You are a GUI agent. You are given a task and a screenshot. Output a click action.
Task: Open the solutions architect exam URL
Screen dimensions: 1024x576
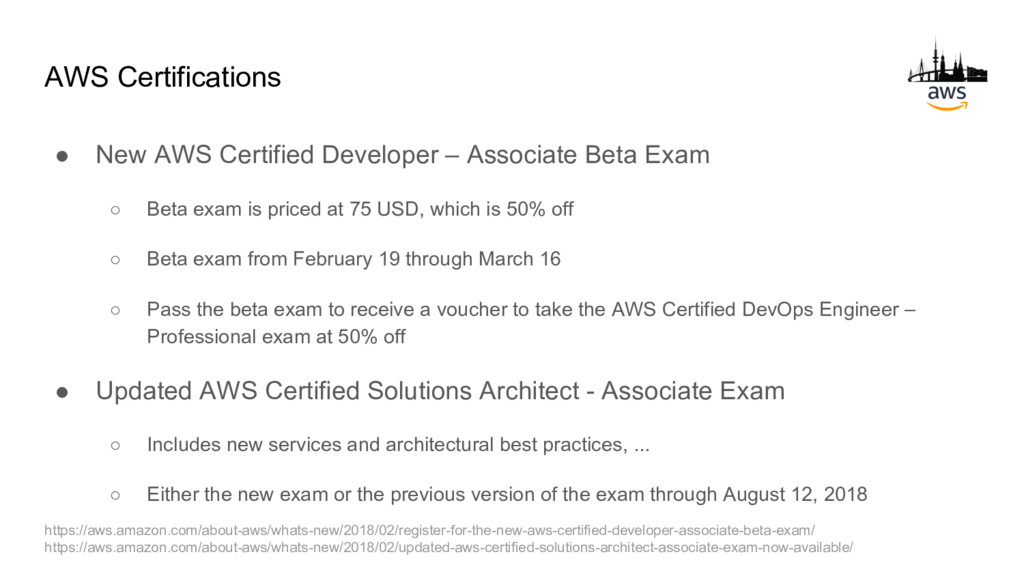pos(448,547)
